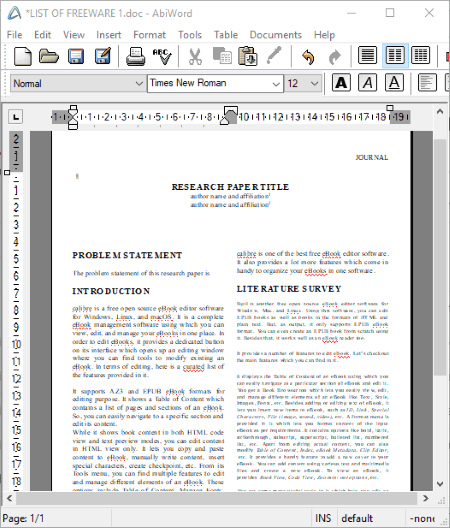The width and height of the screenshot is (450, 528).
Task: Open the Documents menu
Action: (276, 35)
